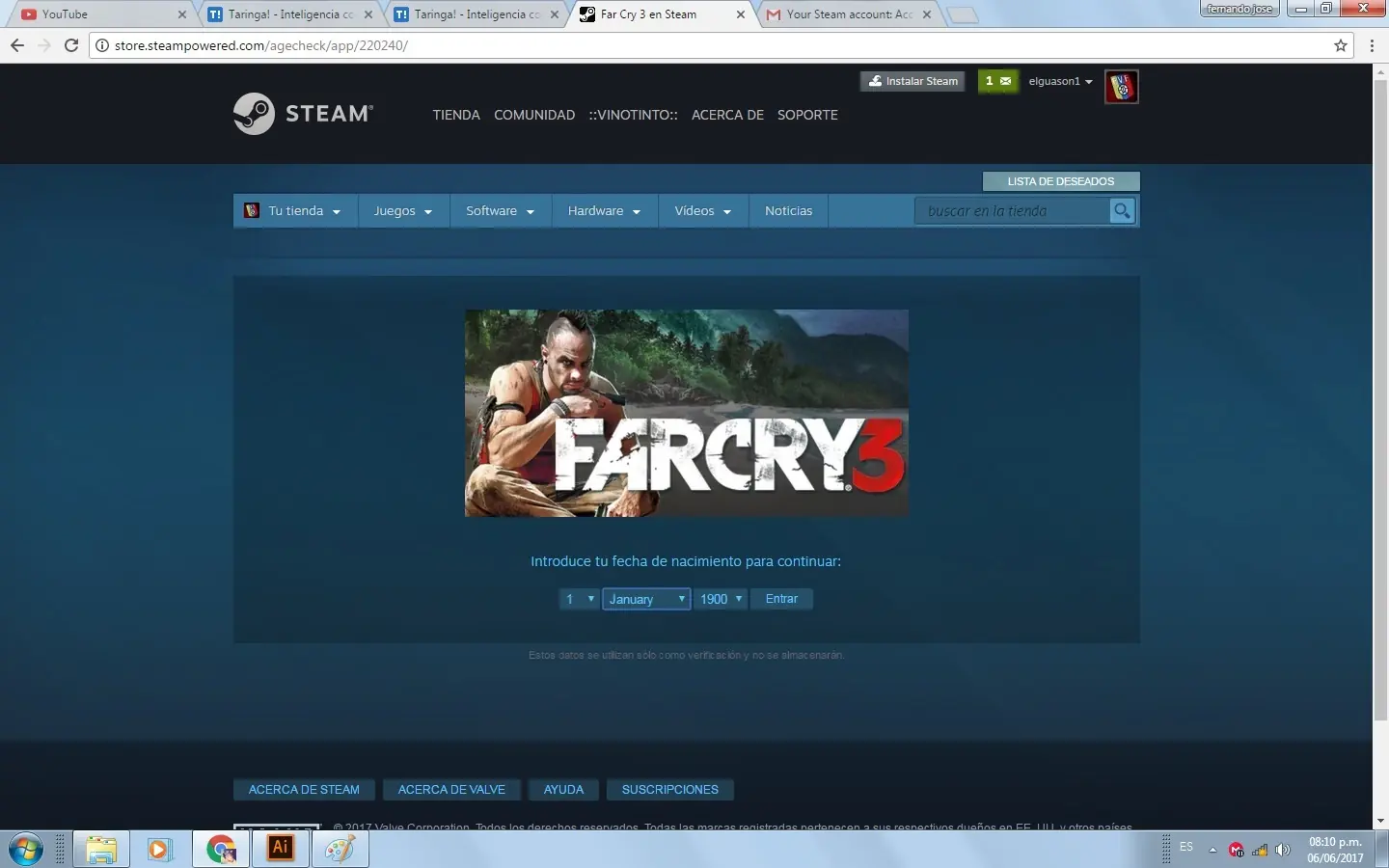Open the 1900 year dropdown

[x=721, y=599]
